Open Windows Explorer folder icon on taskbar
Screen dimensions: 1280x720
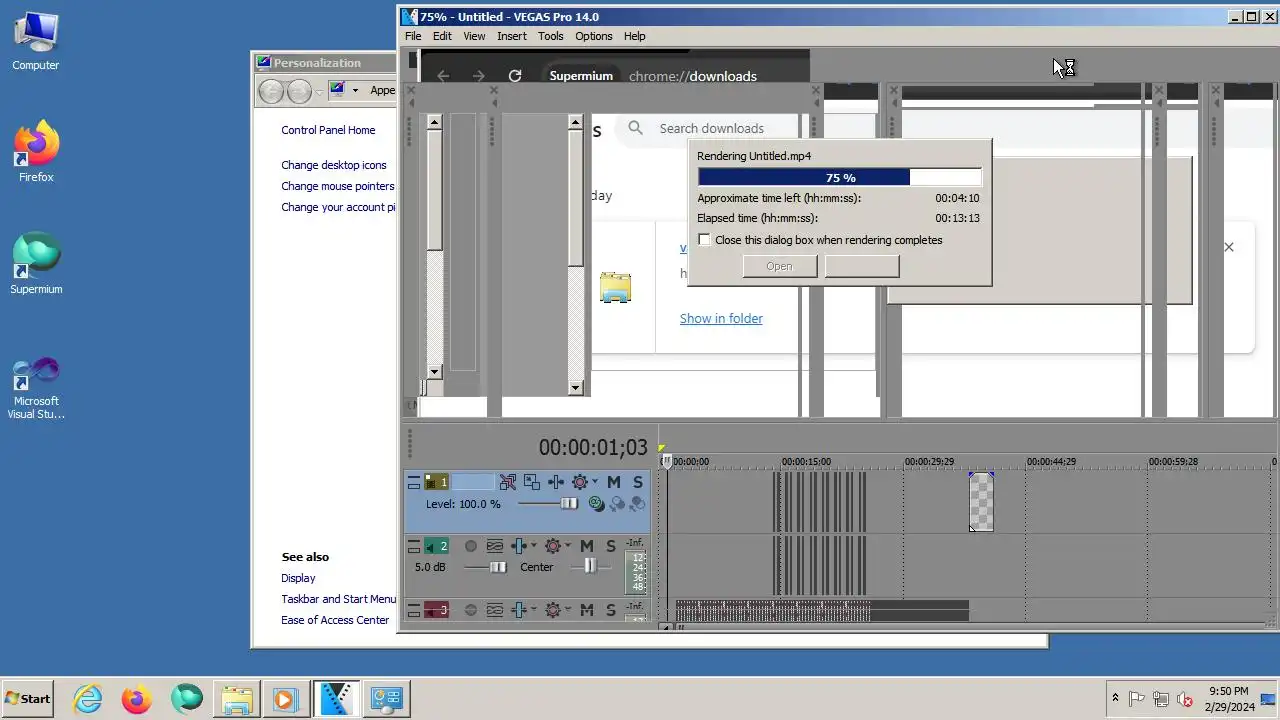tap(236, 699)
